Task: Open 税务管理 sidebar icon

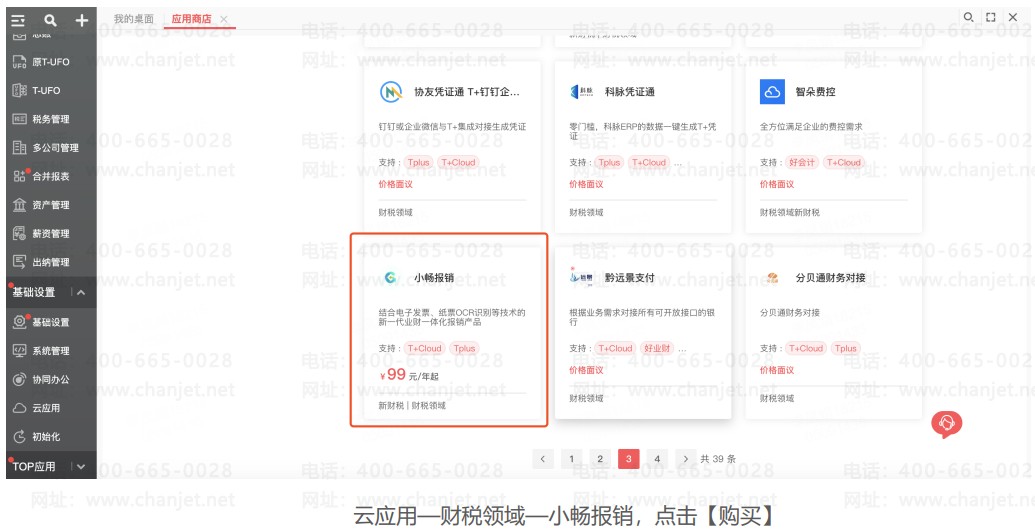Action: pyautogui.click(x=20, y=119)
